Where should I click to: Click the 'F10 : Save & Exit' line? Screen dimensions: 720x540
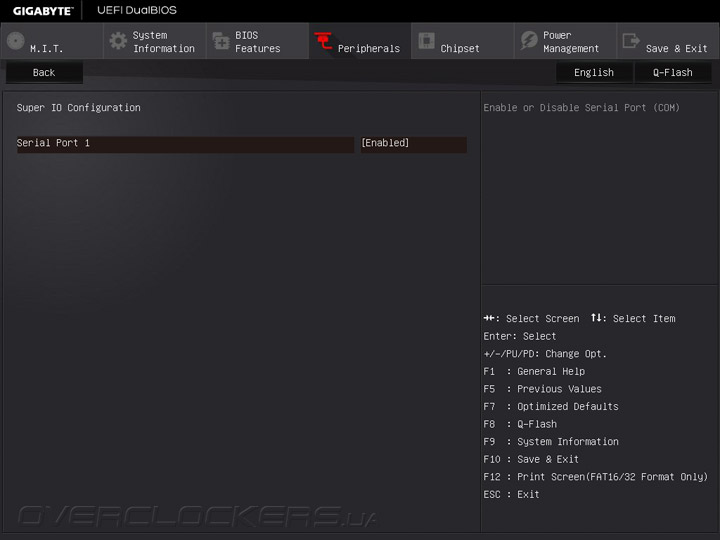point(531,459)
